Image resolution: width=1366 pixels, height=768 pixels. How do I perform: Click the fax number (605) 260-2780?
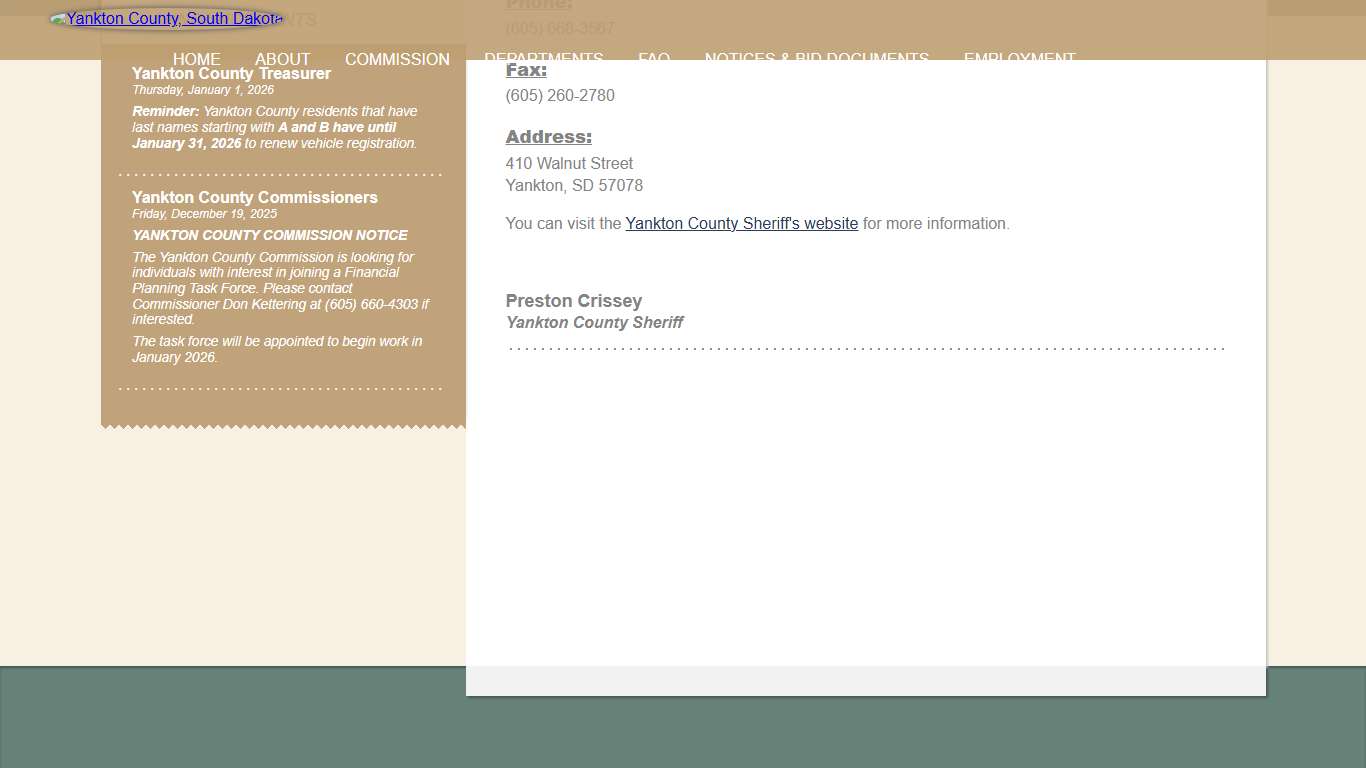click(x=560, y=96)
